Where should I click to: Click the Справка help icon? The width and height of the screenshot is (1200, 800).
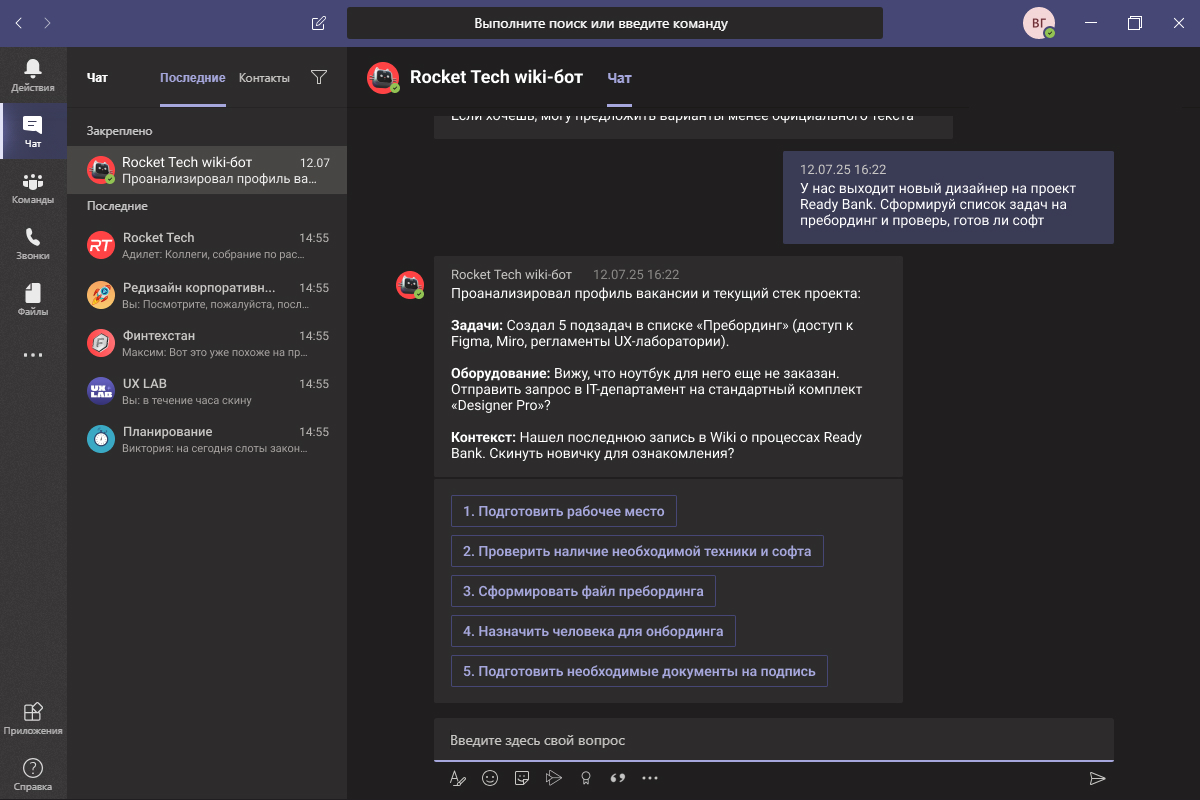click(x=33, y=774)
